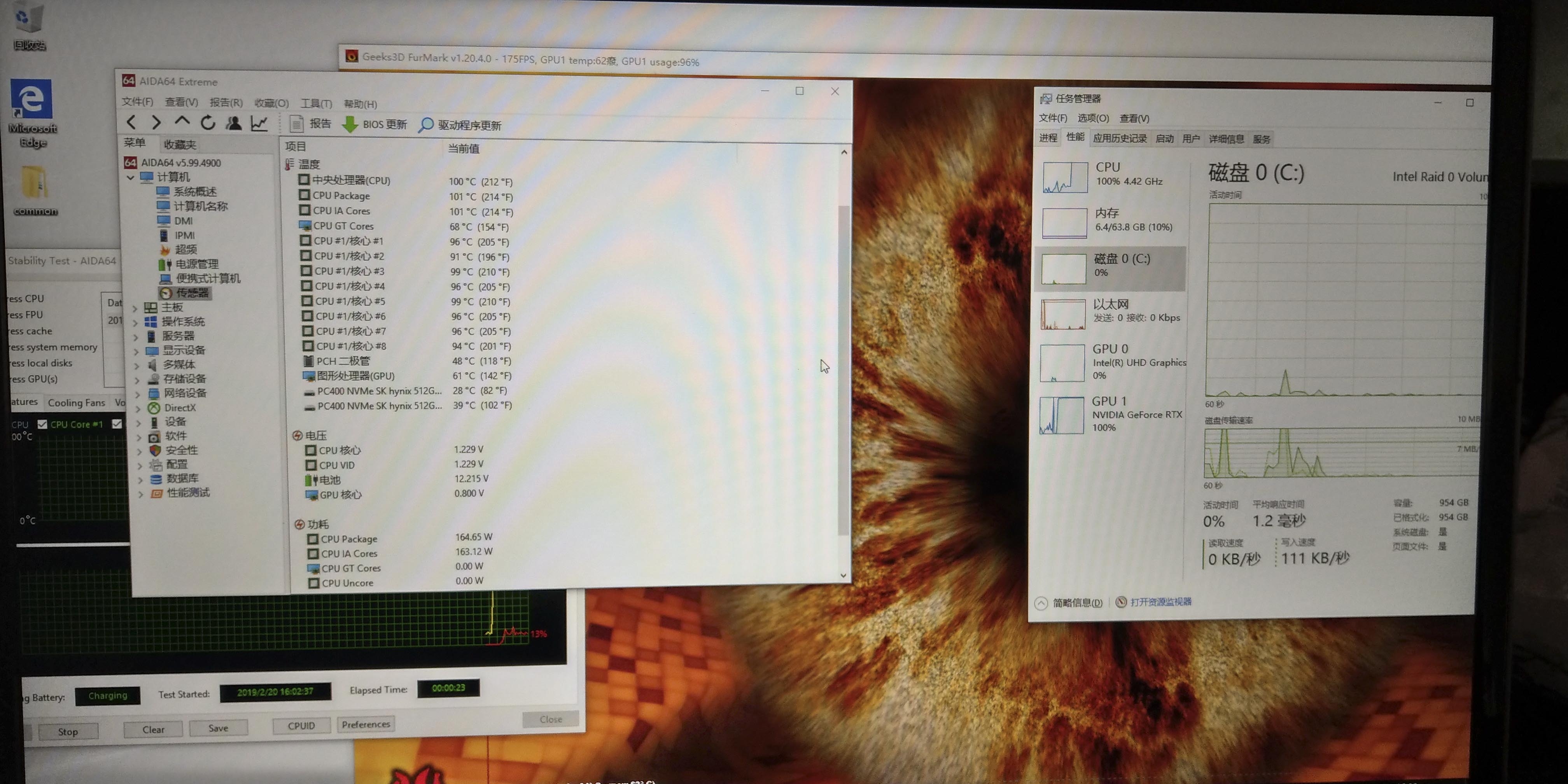Select 计算机名称 tree item
1568x784 pixels.
tap(192, 206)
